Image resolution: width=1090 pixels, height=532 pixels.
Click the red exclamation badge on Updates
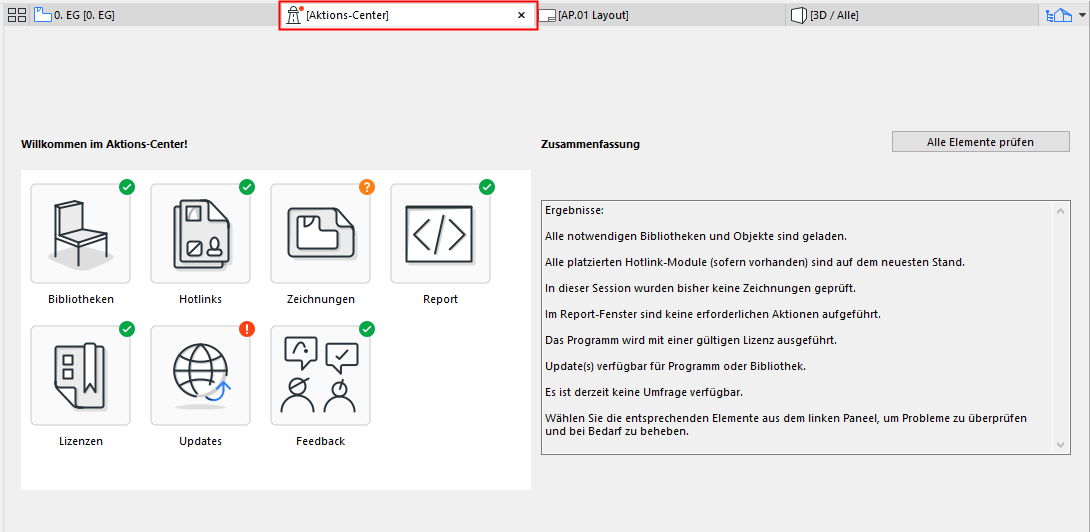point(247,328)
